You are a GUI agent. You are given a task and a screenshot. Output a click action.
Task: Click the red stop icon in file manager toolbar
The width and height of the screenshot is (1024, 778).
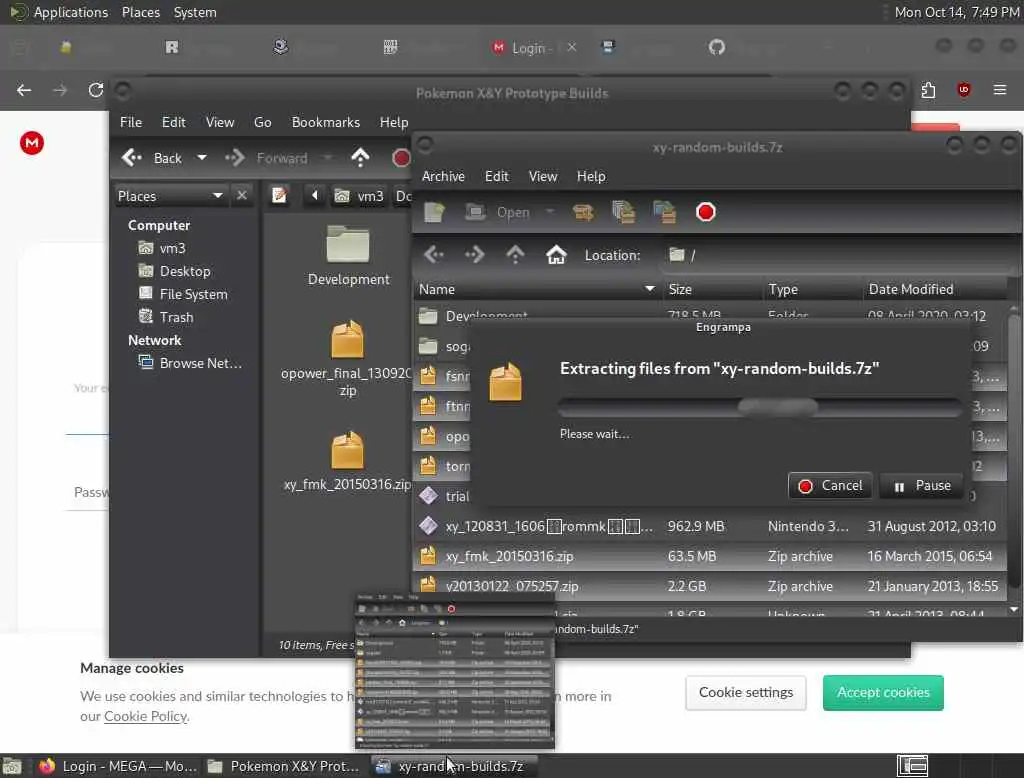pyautogui.click(x=400, y=157)
